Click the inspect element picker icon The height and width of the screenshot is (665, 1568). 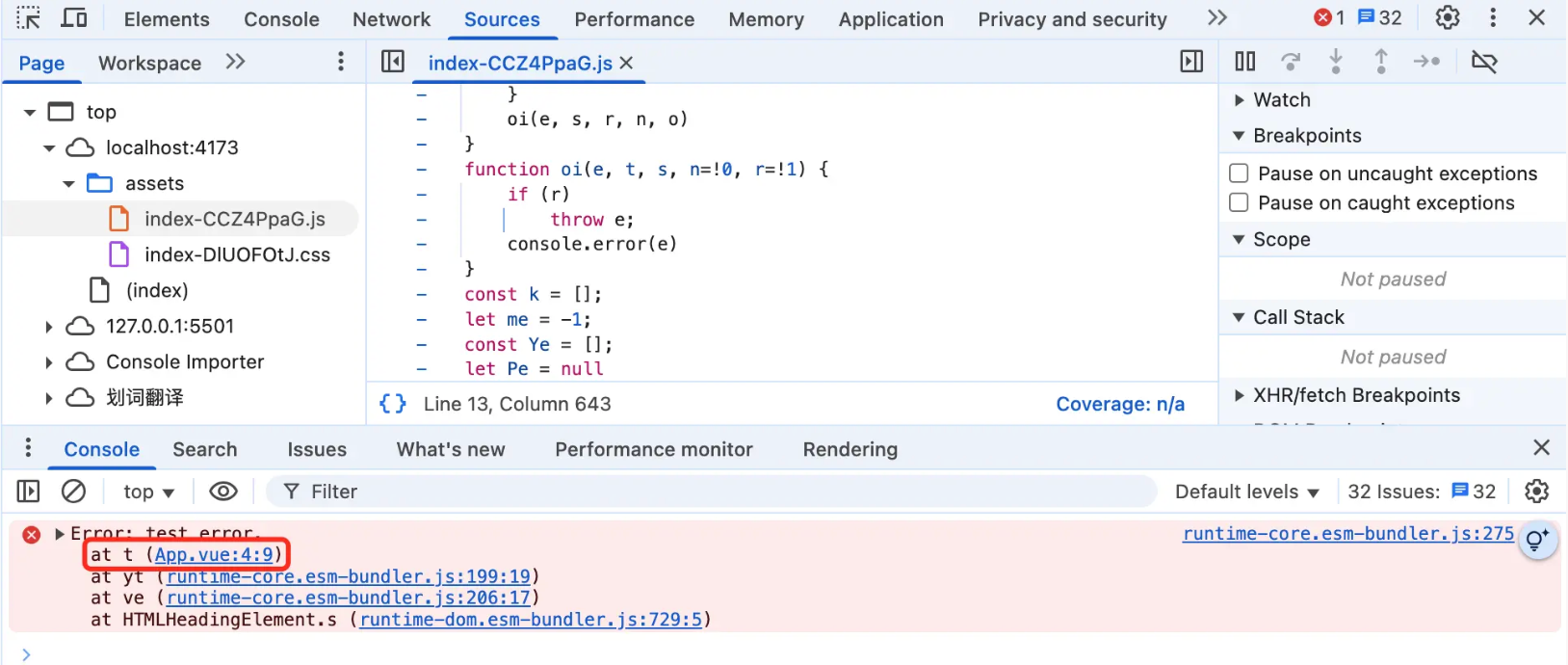(29, 18)
